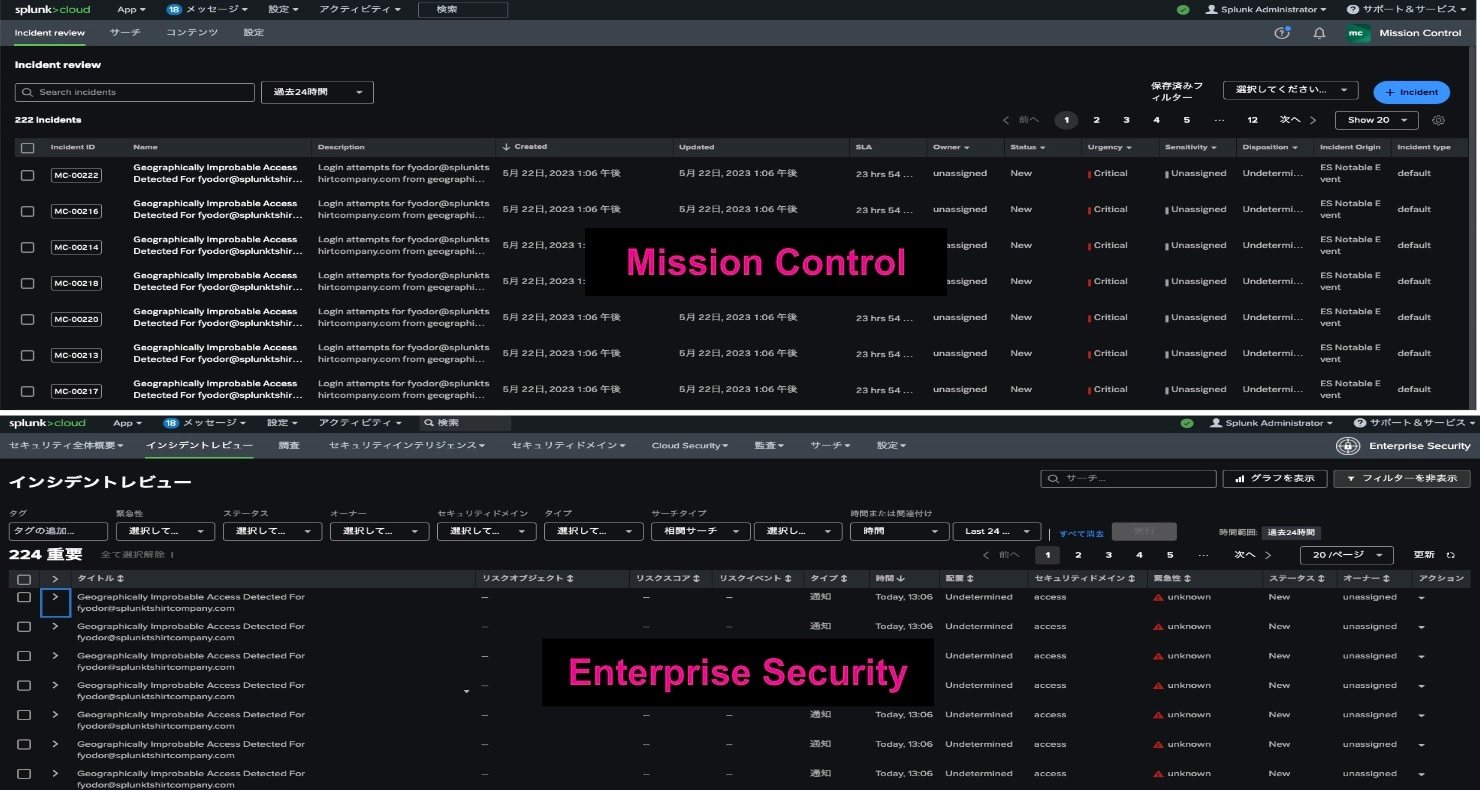1480x790 pixels.
Task: Check the box for incident MC-00213
Action: pos(28,355)
